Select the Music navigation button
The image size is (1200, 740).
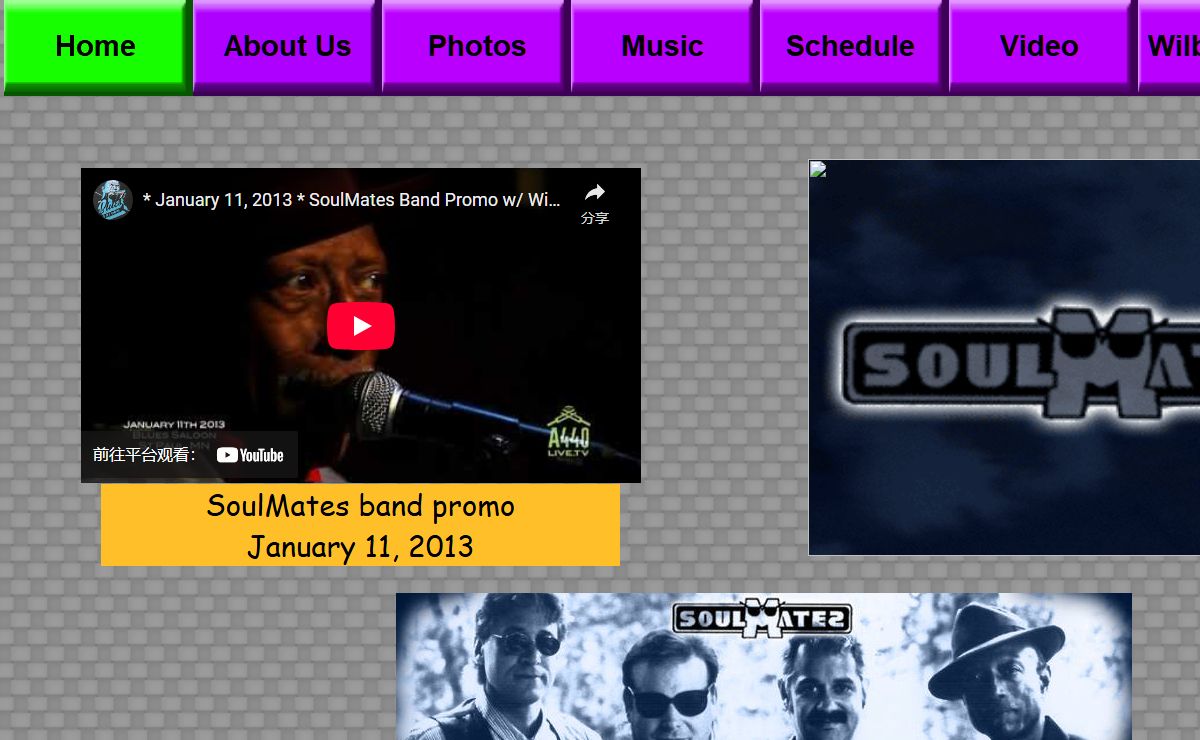tap(662, 46)
